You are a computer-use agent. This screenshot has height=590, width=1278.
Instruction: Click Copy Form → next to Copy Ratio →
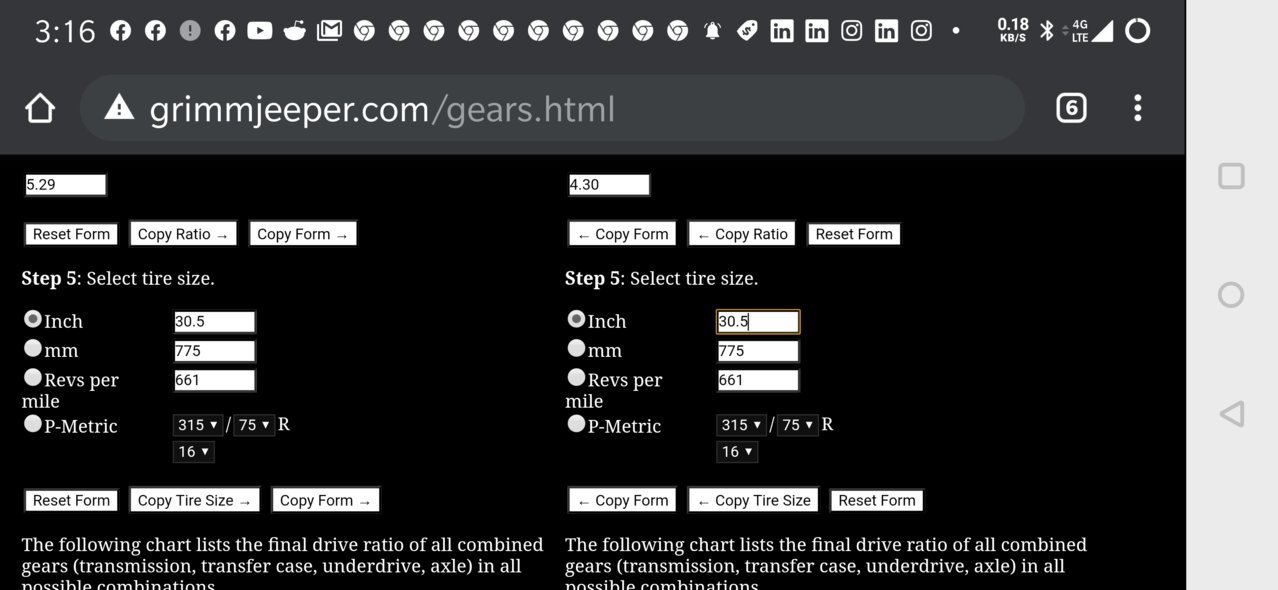pos(302,234)
